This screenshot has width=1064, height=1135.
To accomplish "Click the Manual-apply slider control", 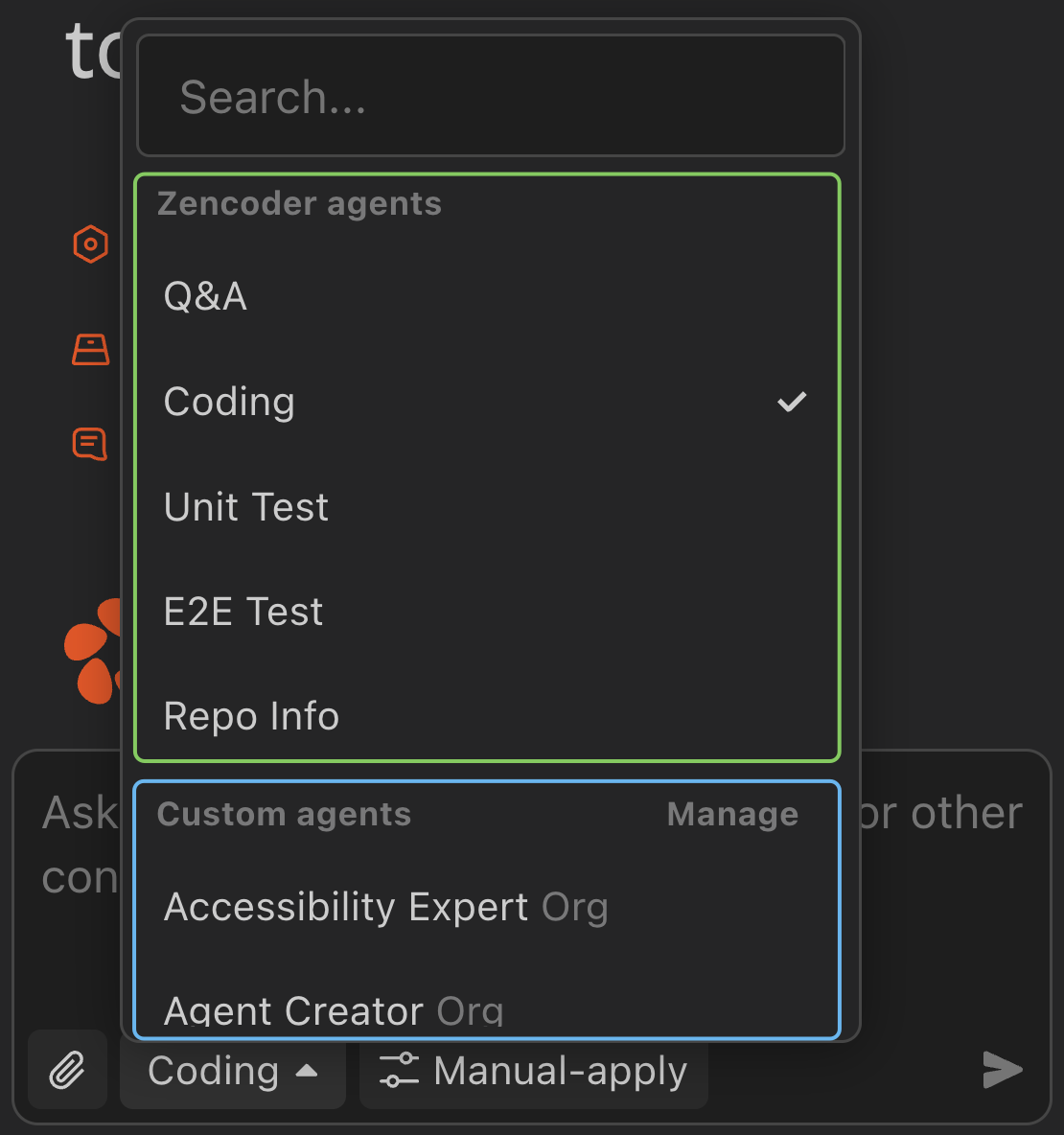I will pos(401,1071).
